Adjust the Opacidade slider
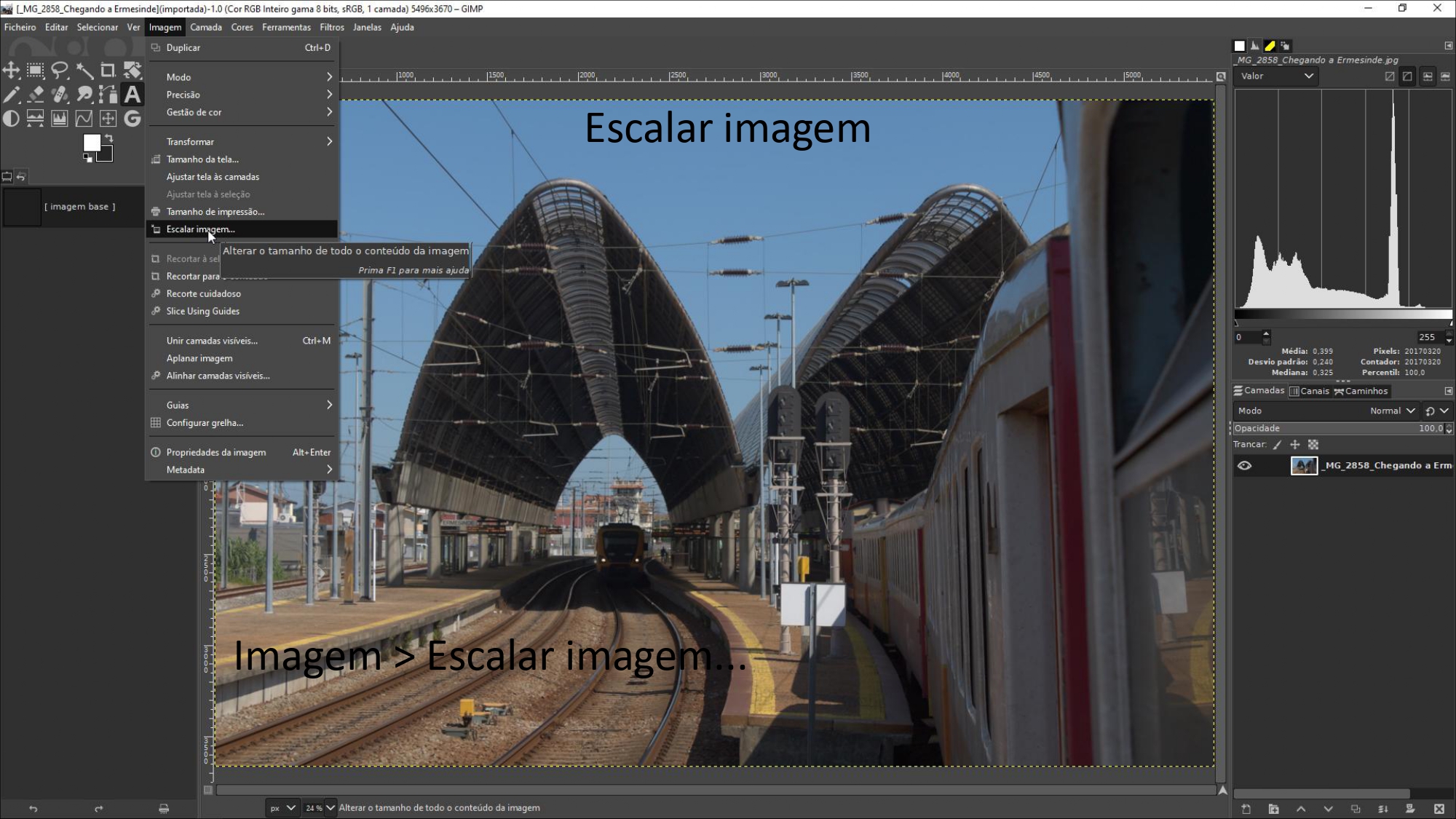The width and height of the screenshot is (1456, 819). coord(1338,429)
